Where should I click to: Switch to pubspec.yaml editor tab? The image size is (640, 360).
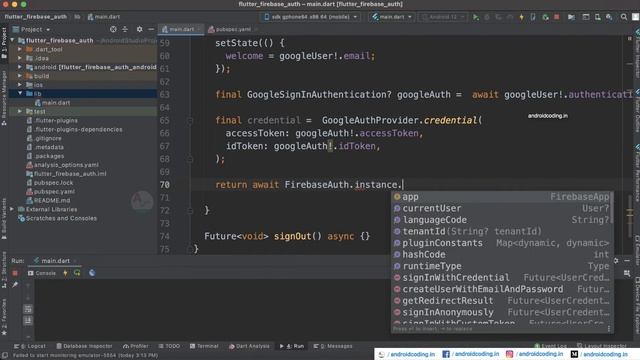pyautogui.click(x=232, y=29)
